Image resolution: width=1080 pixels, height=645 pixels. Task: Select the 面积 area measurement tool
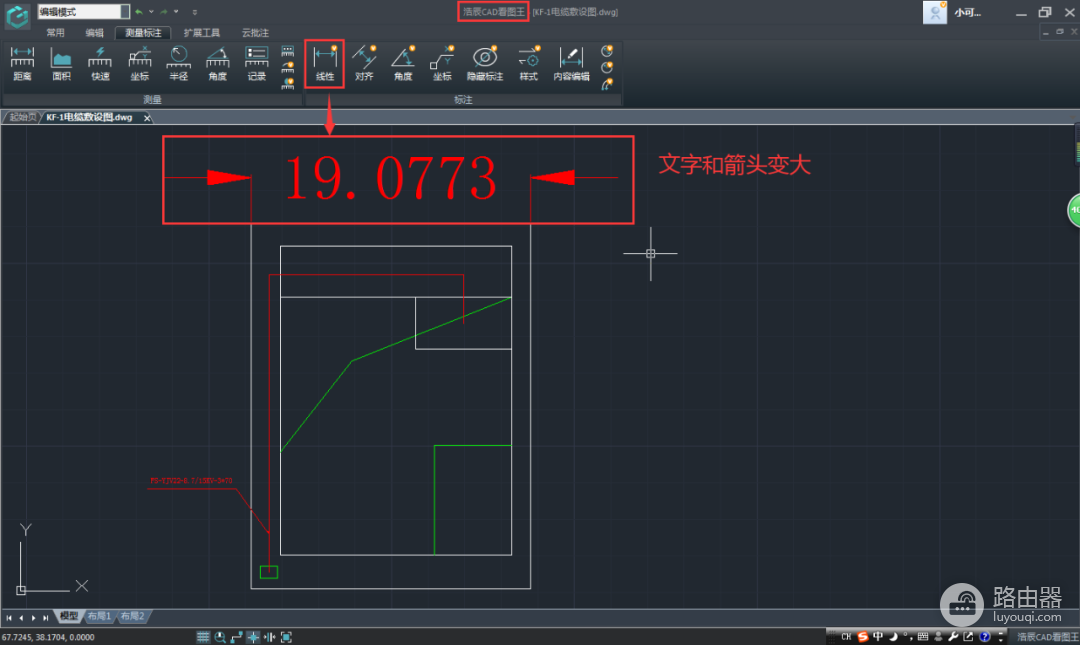click(x=61, y=64)
